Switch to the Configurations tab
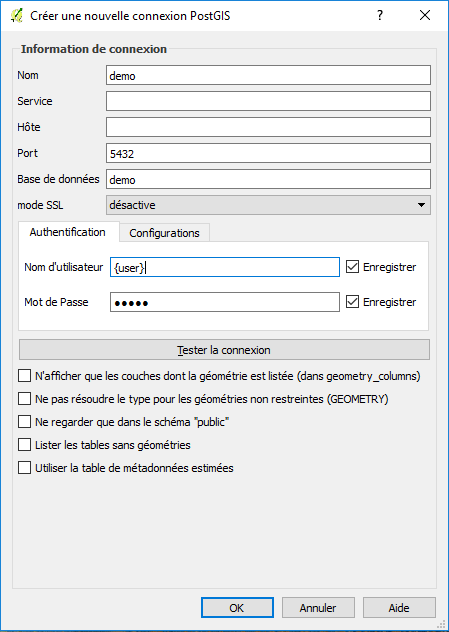The image size is (449, 632). tap(164, 233)
